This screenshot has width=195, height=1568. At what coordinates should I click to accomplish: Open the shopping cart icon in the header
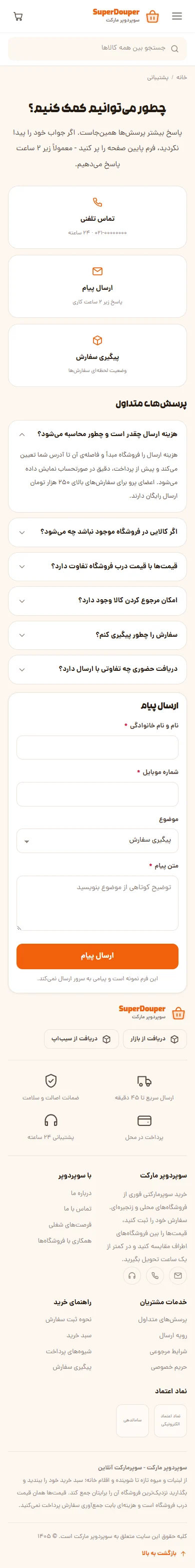[x=18, y=17]
